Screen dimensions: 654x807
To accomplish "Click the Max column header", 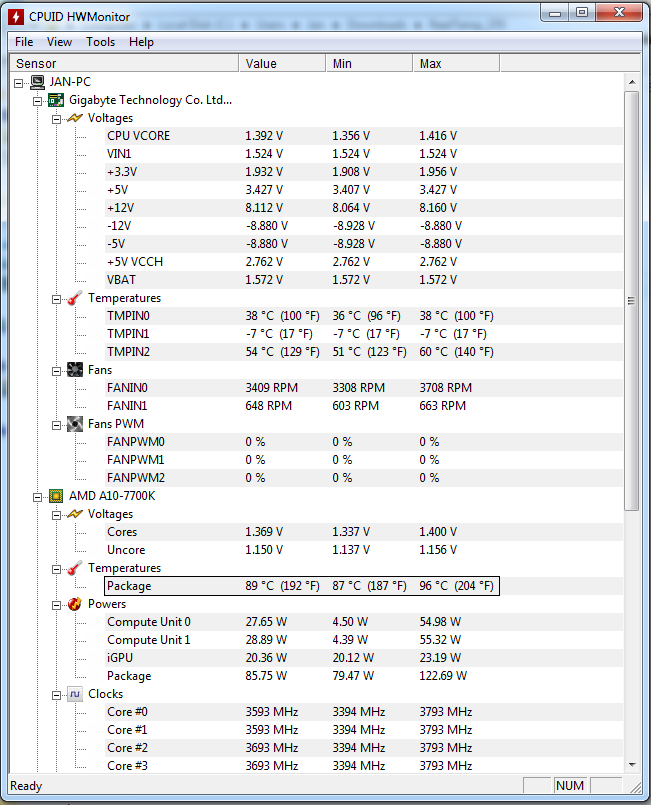I will pyautogui.click(x=456, y=63).
